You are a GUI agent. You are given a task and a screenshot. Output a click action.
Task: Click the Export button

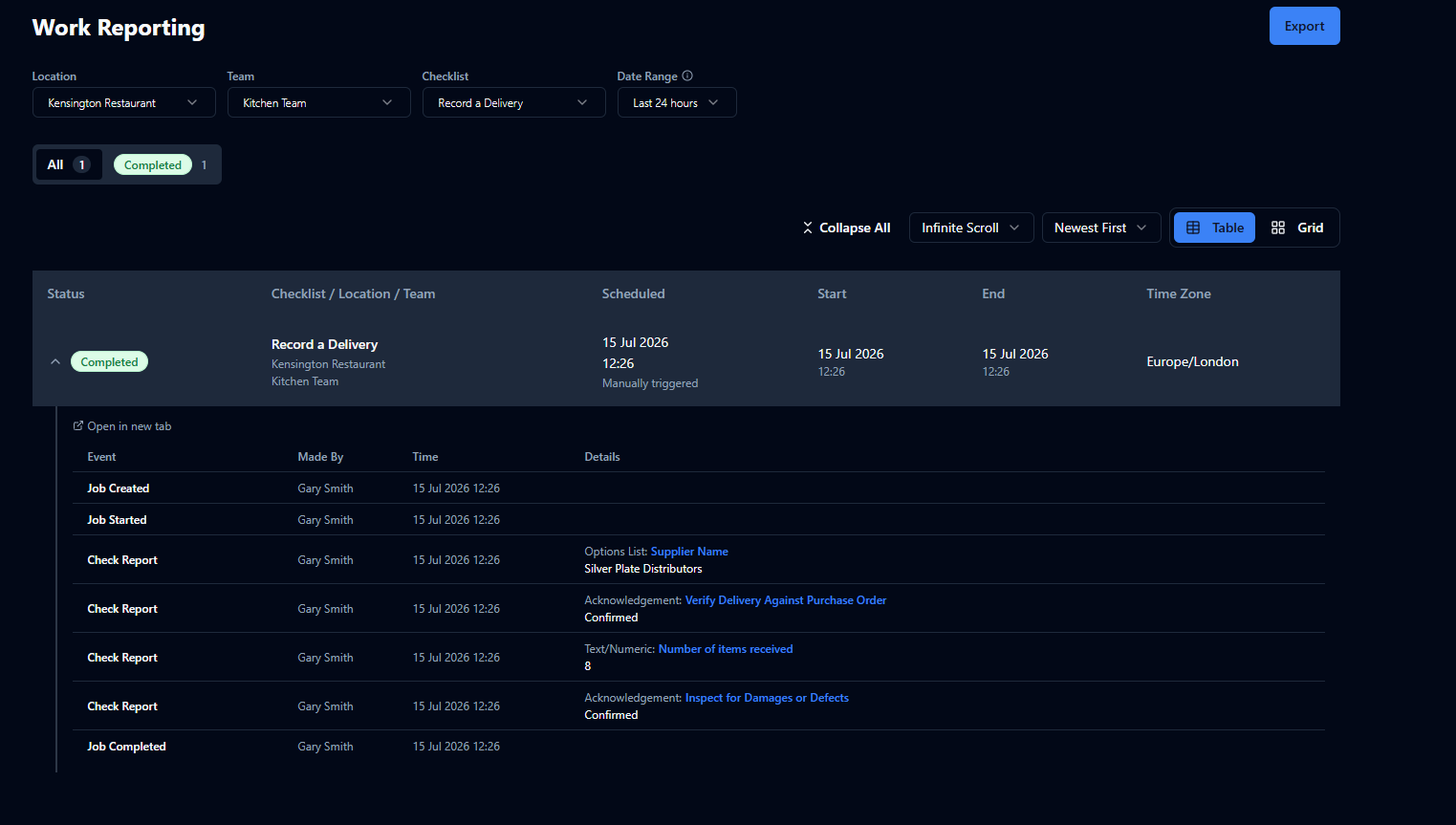[1305, 26]
